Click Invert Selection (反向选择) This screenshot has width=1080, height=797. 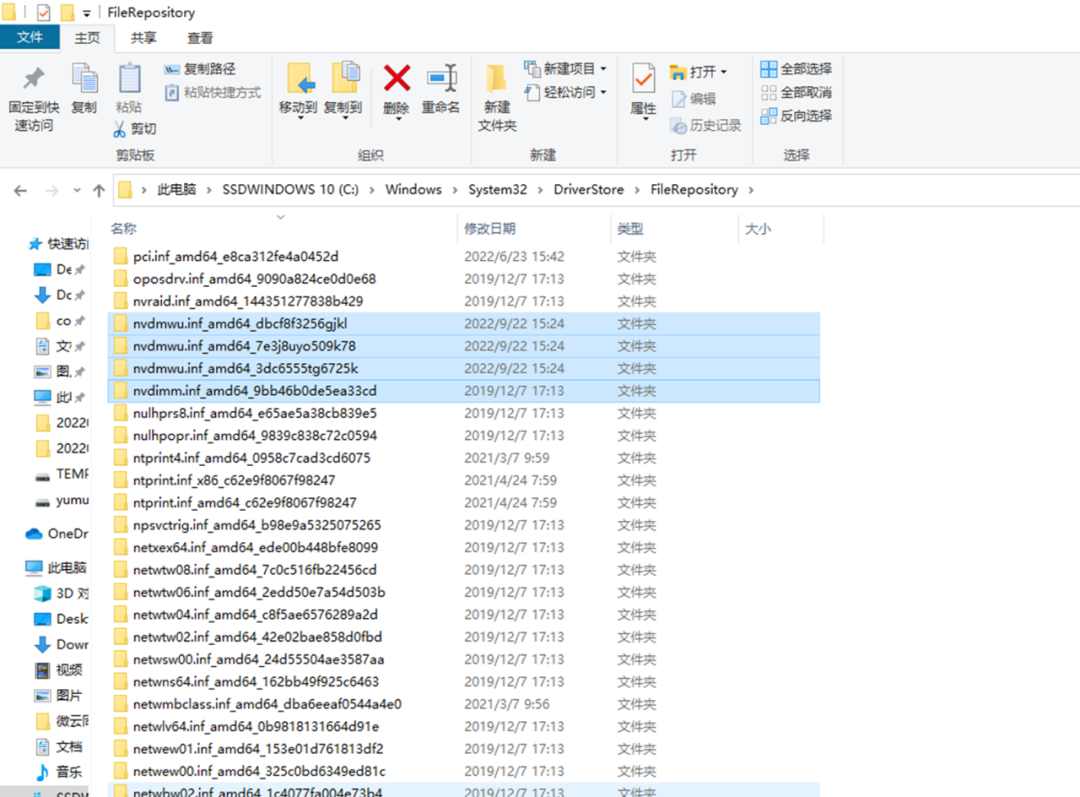click(796, 115)
